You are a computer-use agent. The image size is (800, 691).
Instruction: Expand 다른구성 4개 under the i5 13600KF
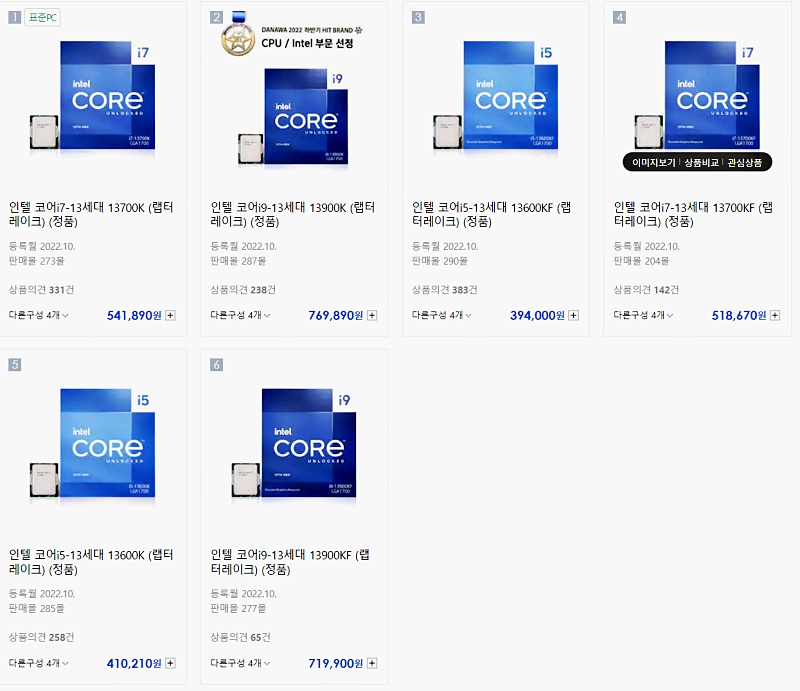point(442,315)
